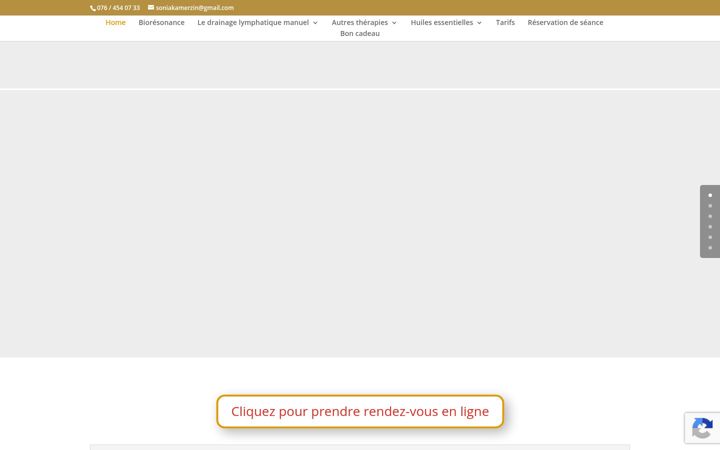Go to the Home menu item
This screenshot has height=450, width=720.
tap(115, 22)
